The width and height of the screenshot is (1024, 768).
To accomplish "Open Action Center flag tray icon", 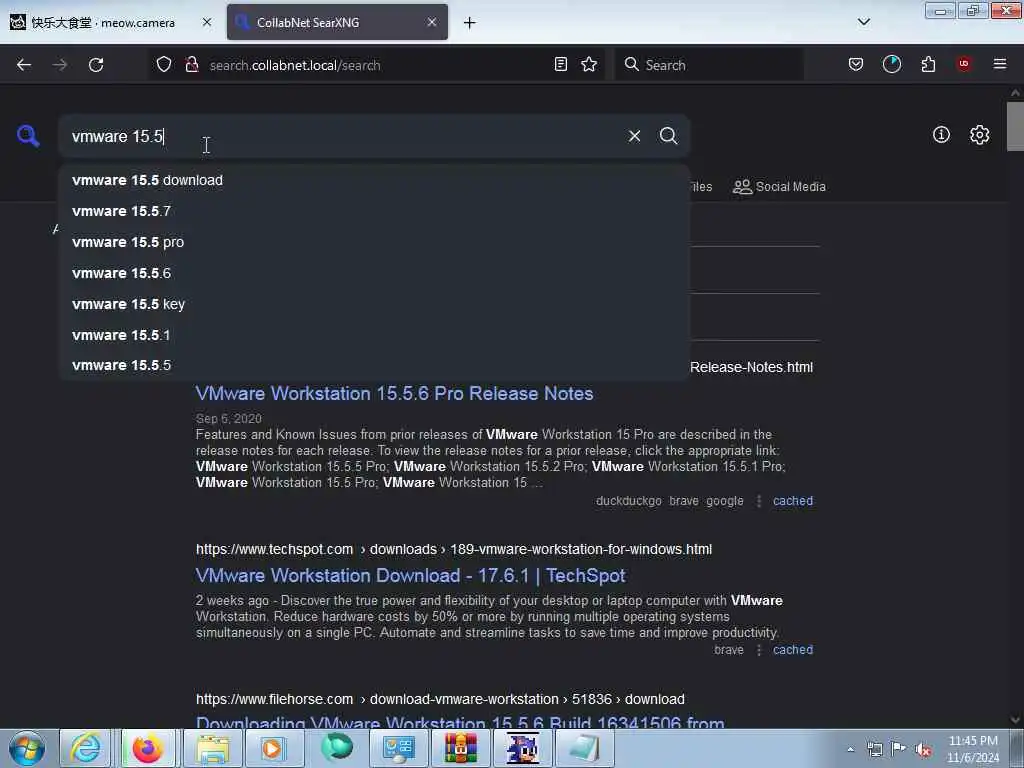I will pyautogui.click(x=899, y=749).
